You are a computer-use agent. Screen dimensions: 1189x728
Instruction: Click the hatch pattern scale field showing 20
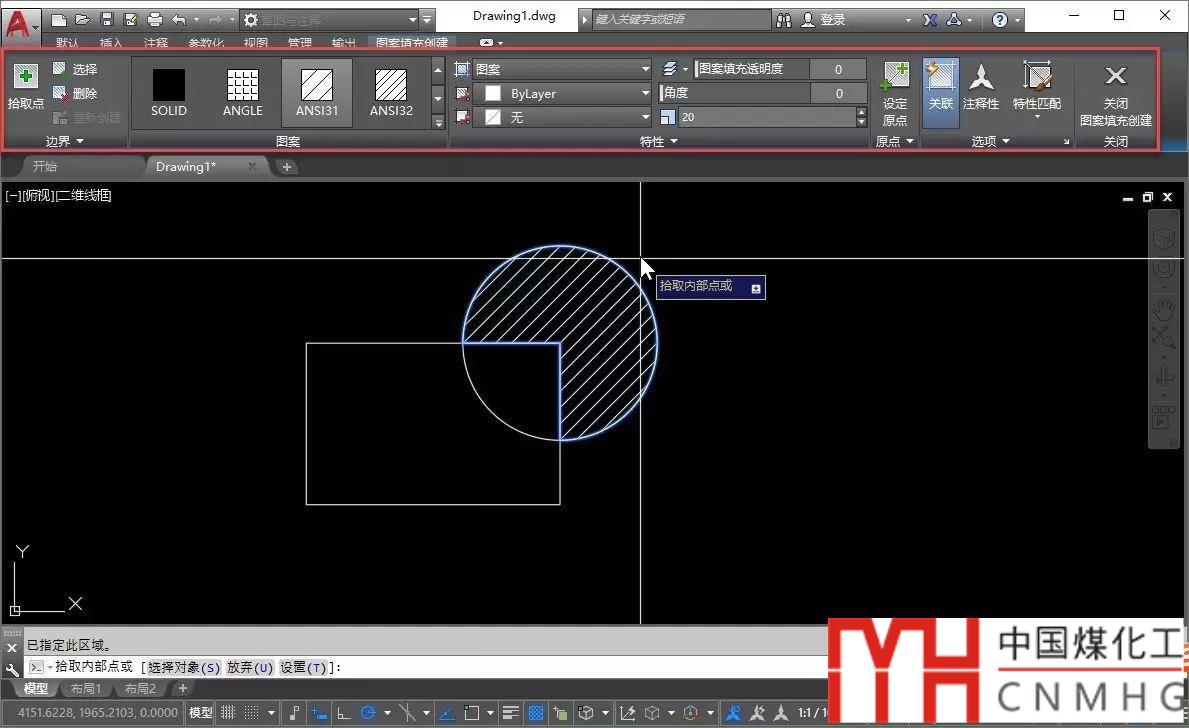766,117
